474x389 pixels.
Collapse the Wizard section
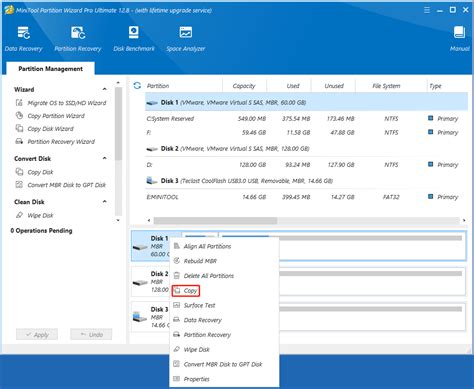[x=105, y=89]
